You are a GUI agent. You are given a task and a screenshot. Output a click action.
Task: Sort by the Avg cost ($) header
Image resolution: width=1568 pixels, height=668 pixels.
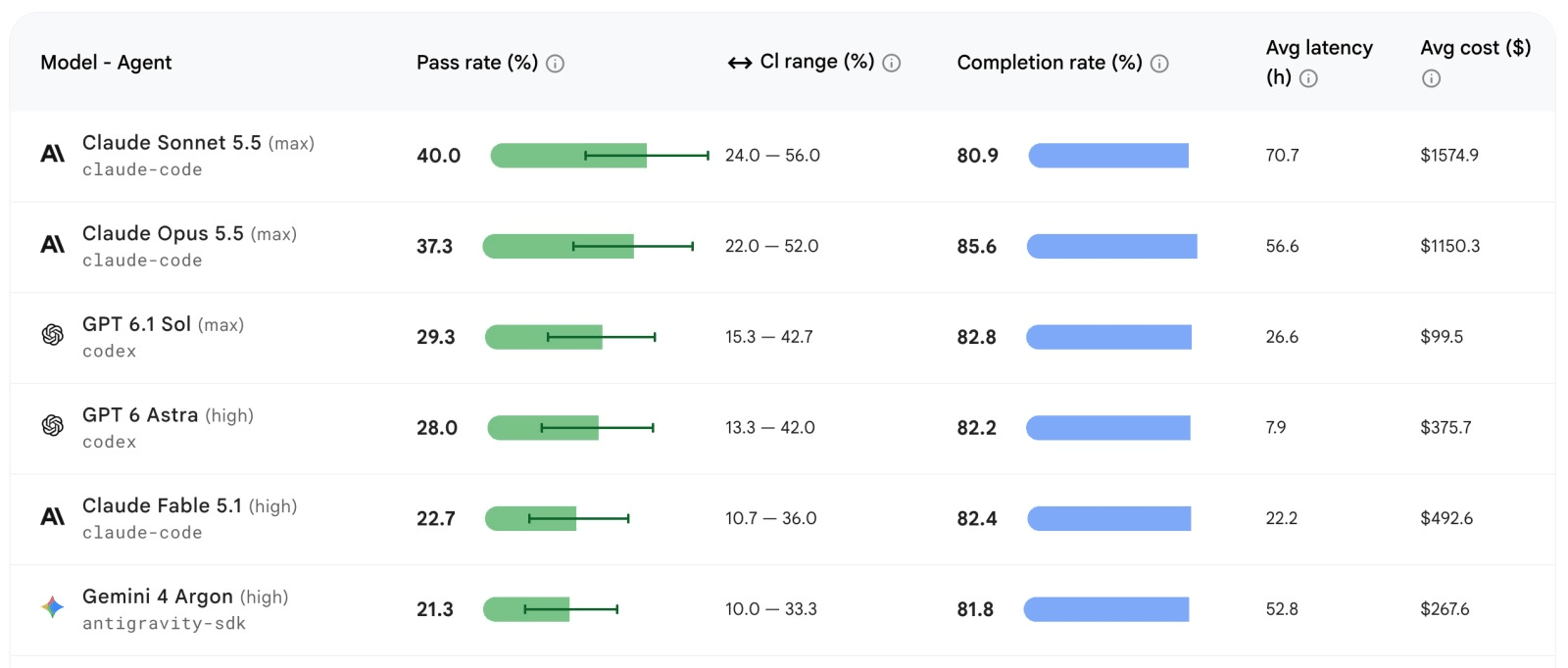[x=1475, y=48]
